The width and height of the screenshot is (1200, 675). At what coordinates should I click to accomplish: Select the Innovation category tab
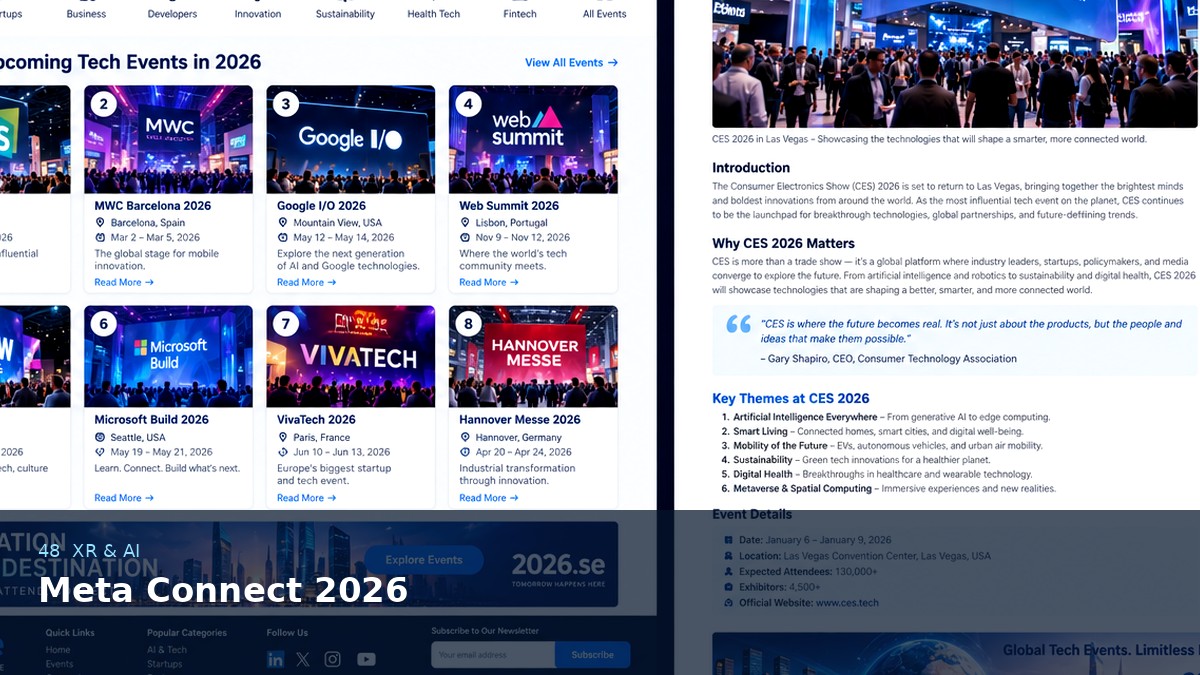coord(258,14)
